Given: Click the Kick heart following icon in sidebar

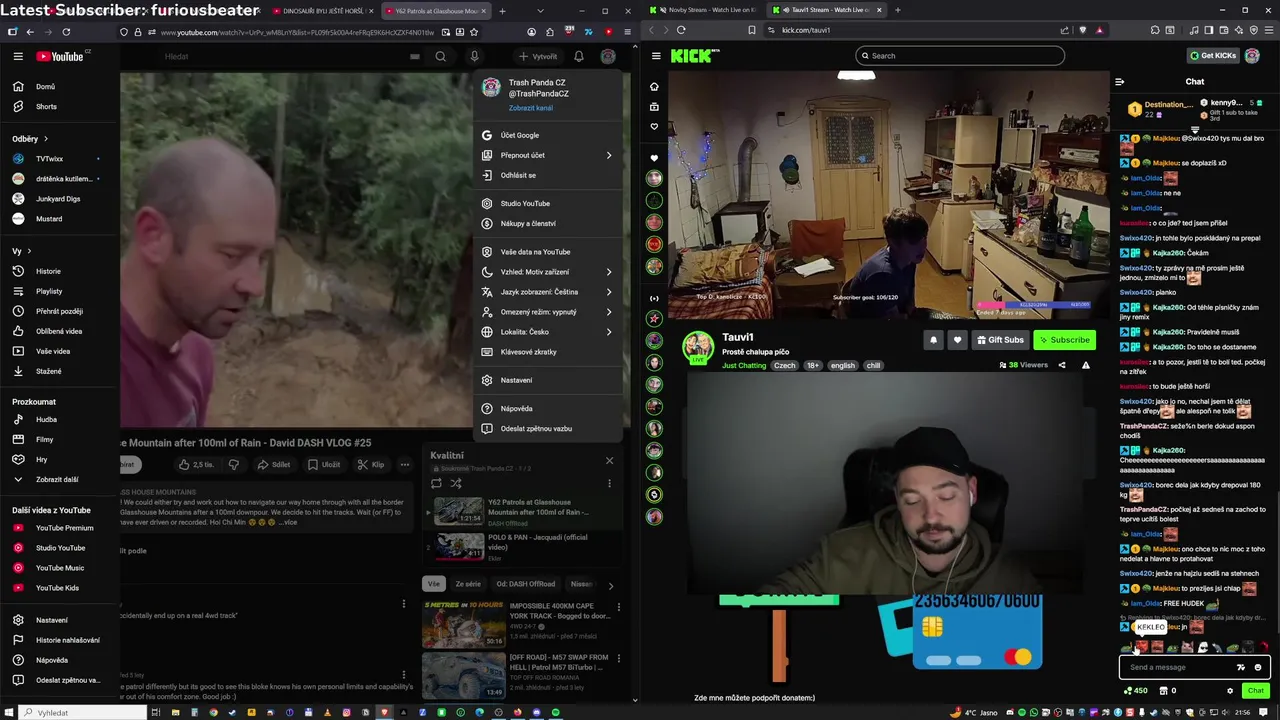Looking at the screenshot, I should pos(654,127).
